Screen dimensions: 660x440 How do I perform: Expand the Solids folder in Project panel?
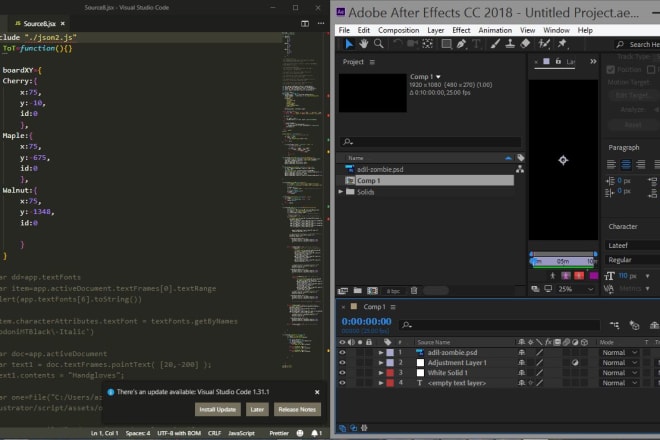pos(341,192)
